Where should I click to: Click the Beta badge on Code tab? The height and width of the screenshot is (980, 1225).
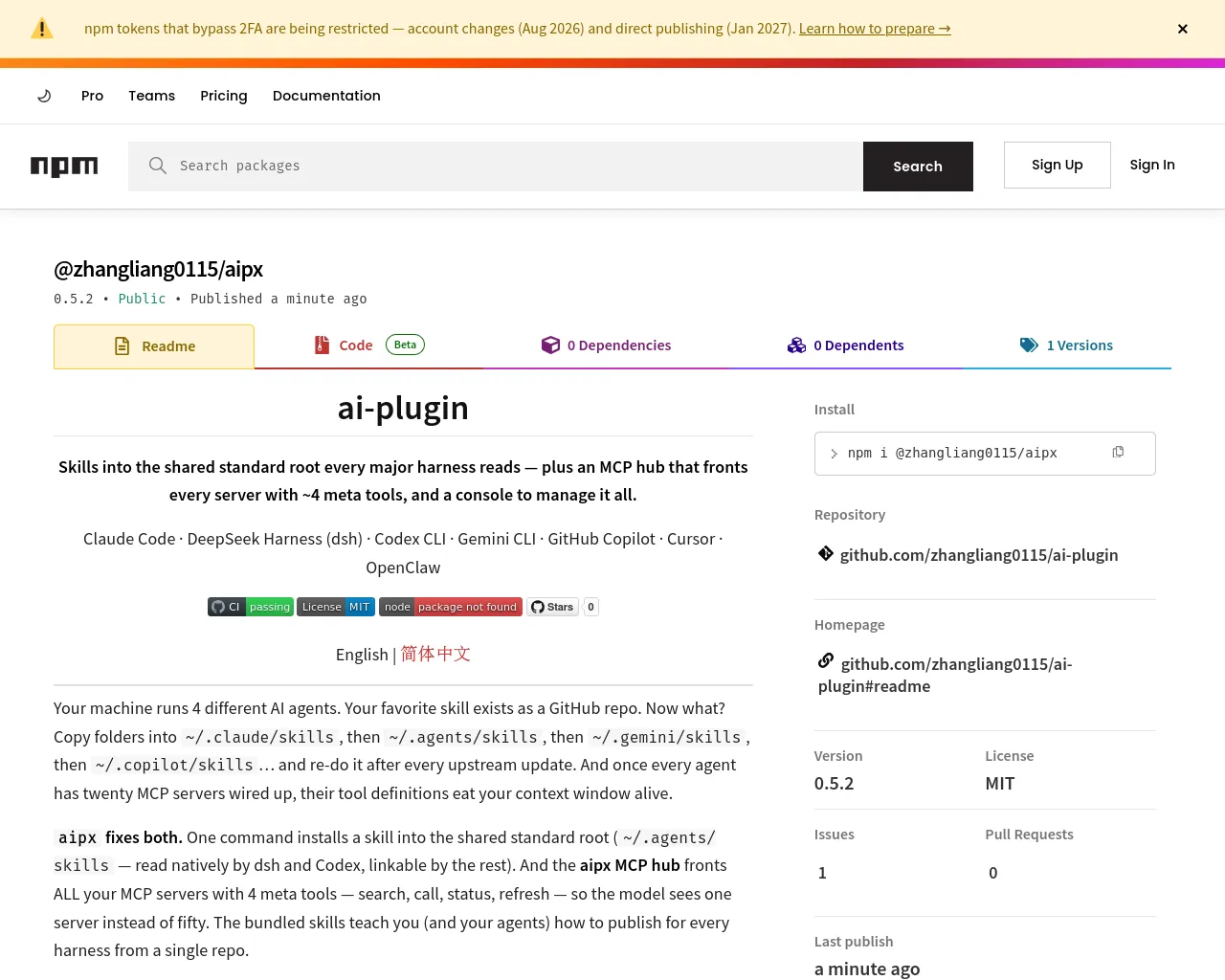(x=405, y=345)
